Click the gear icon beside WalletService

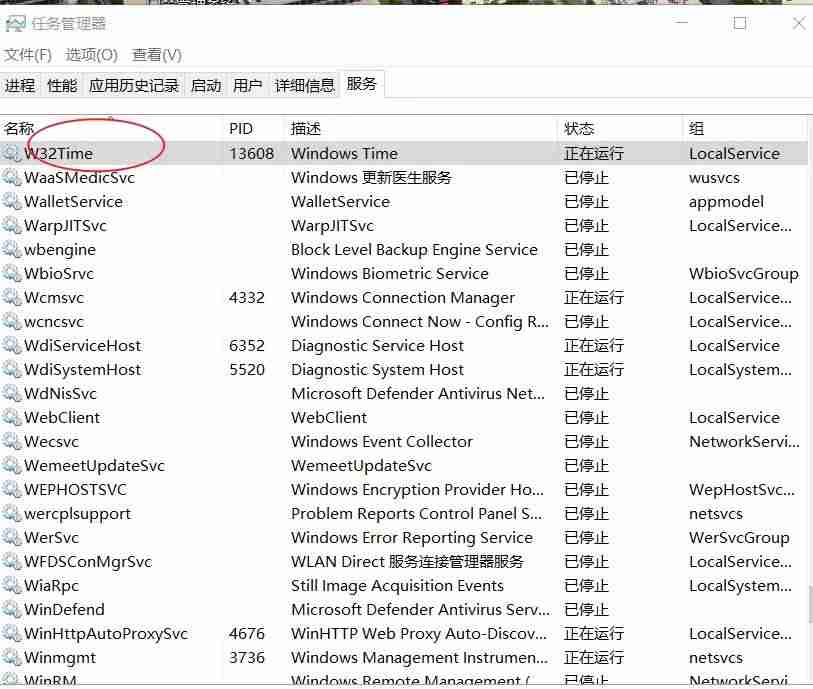point(11,201)
